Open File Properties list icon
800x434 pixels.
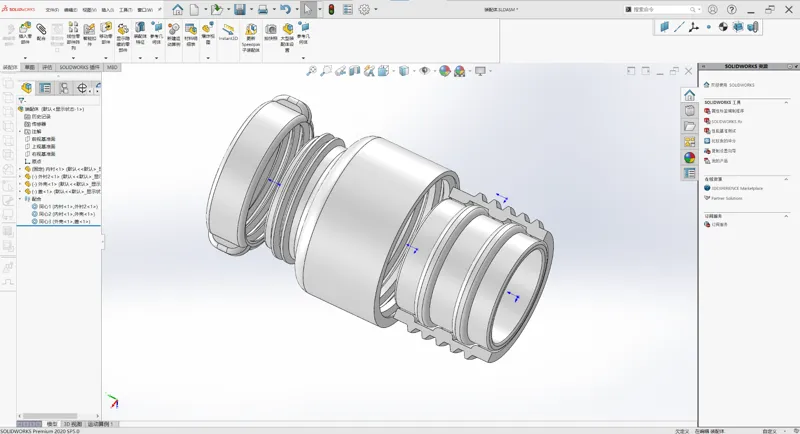347,9
